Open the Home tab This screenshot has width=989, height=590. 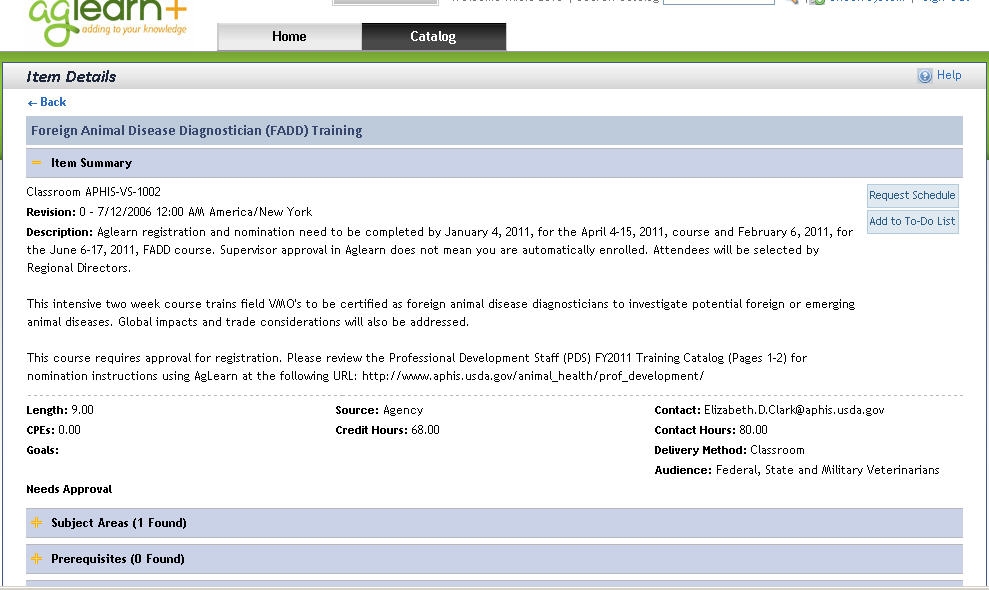click(289, 37)
